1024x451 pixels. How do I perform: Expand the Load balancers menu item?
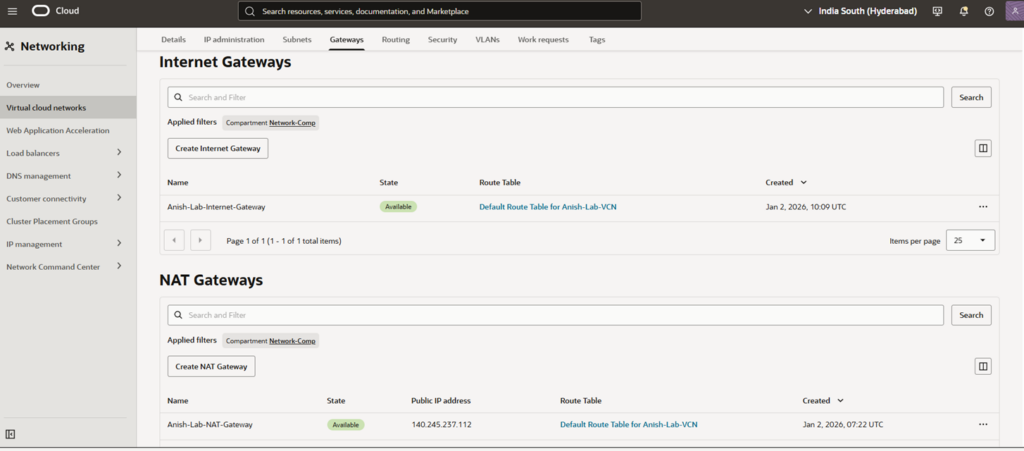(x=119, y=153)
